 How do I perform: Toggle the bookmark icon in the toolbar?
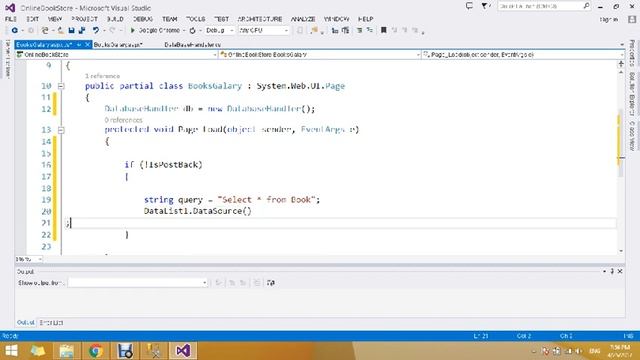[x=383, y=31]
